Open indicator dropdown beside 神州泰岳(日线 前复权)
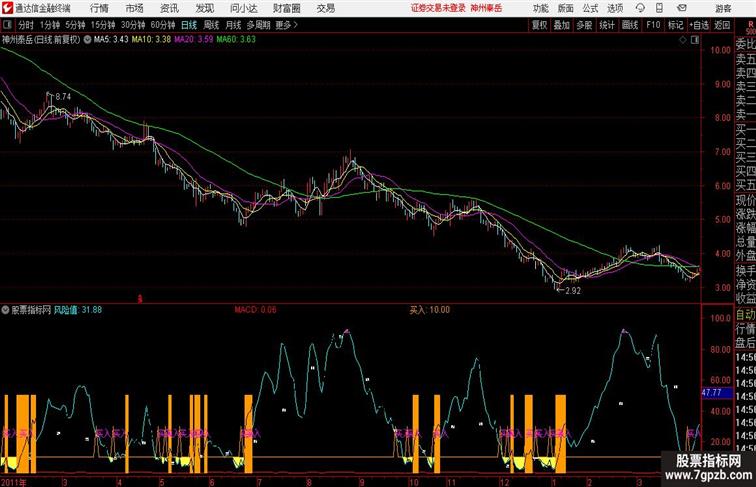756x487 pixels. pyautogui.click(x=87, y=40)
